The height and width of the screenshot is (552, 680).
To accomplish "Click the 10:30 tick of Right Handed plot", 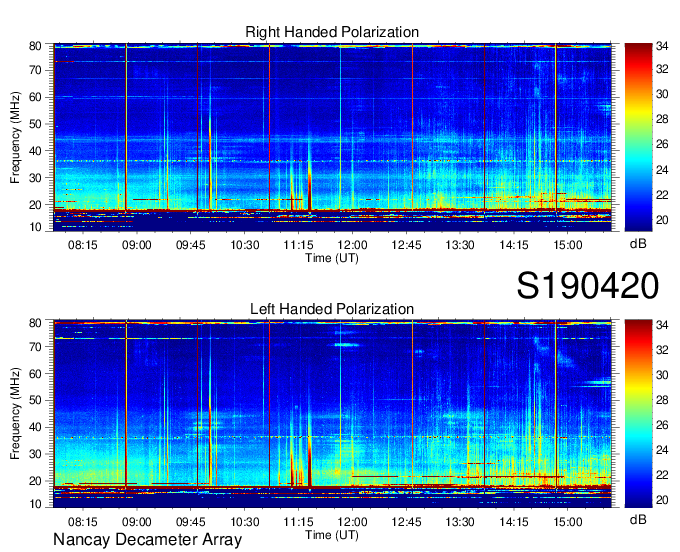I will [x=245, y=245].
